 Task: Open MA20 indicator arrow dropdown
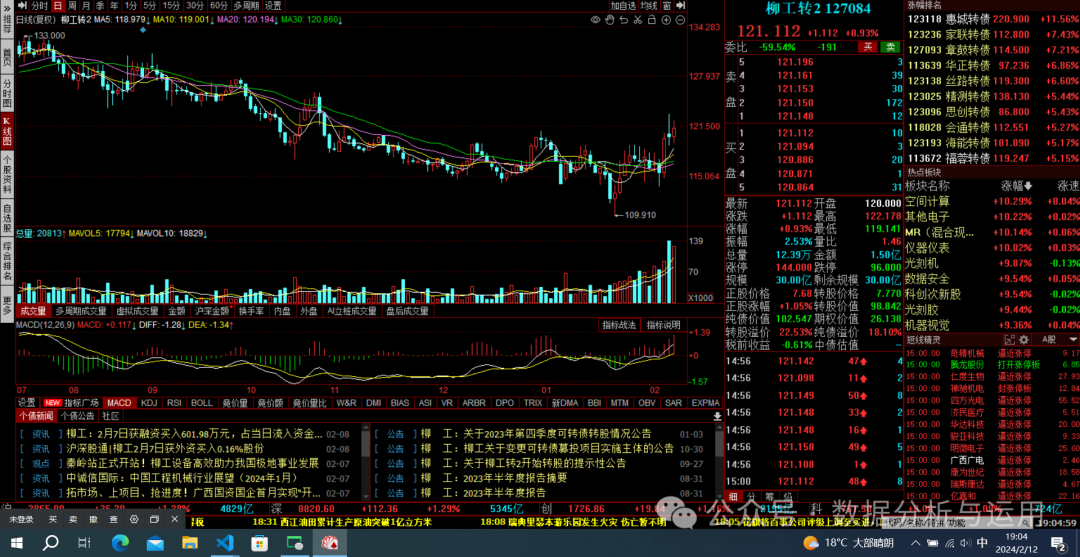coord(276,20)
